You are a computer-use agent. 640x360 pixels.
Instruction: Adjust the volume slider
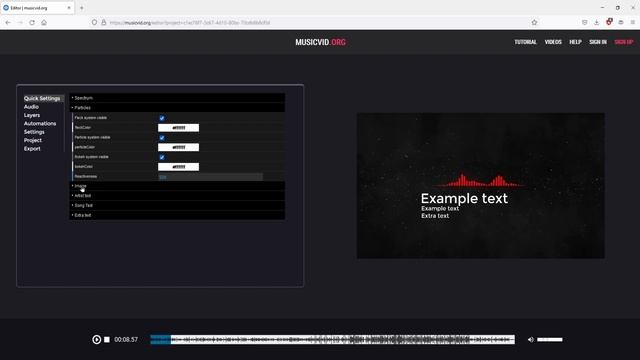(x=549, y=340)
